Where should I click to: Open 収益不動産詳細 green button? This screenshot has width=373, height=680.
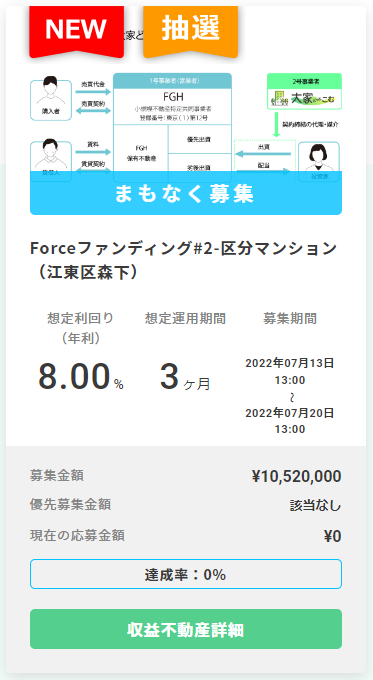186,629
